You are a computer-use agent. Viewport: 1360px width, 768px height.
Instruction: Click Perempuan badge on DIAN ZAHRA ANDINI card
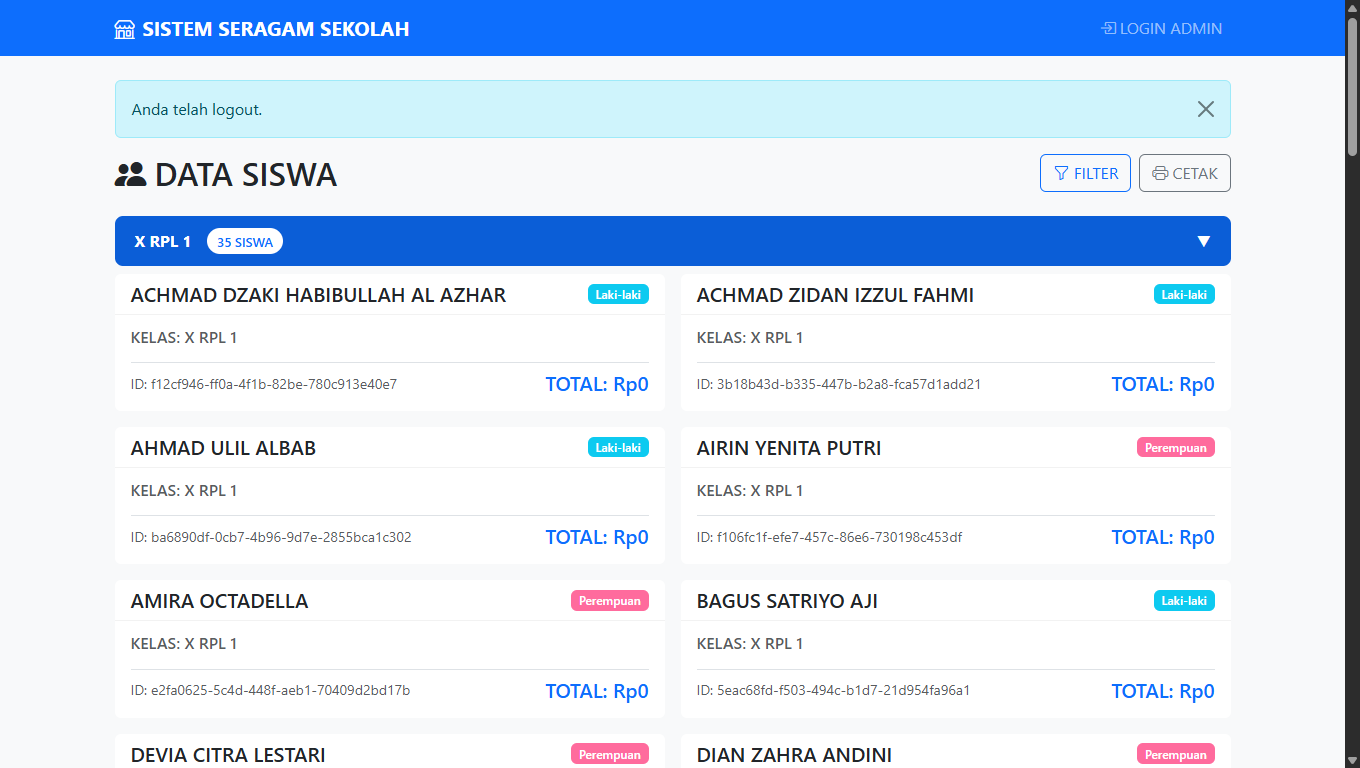tap(1176, 754)
